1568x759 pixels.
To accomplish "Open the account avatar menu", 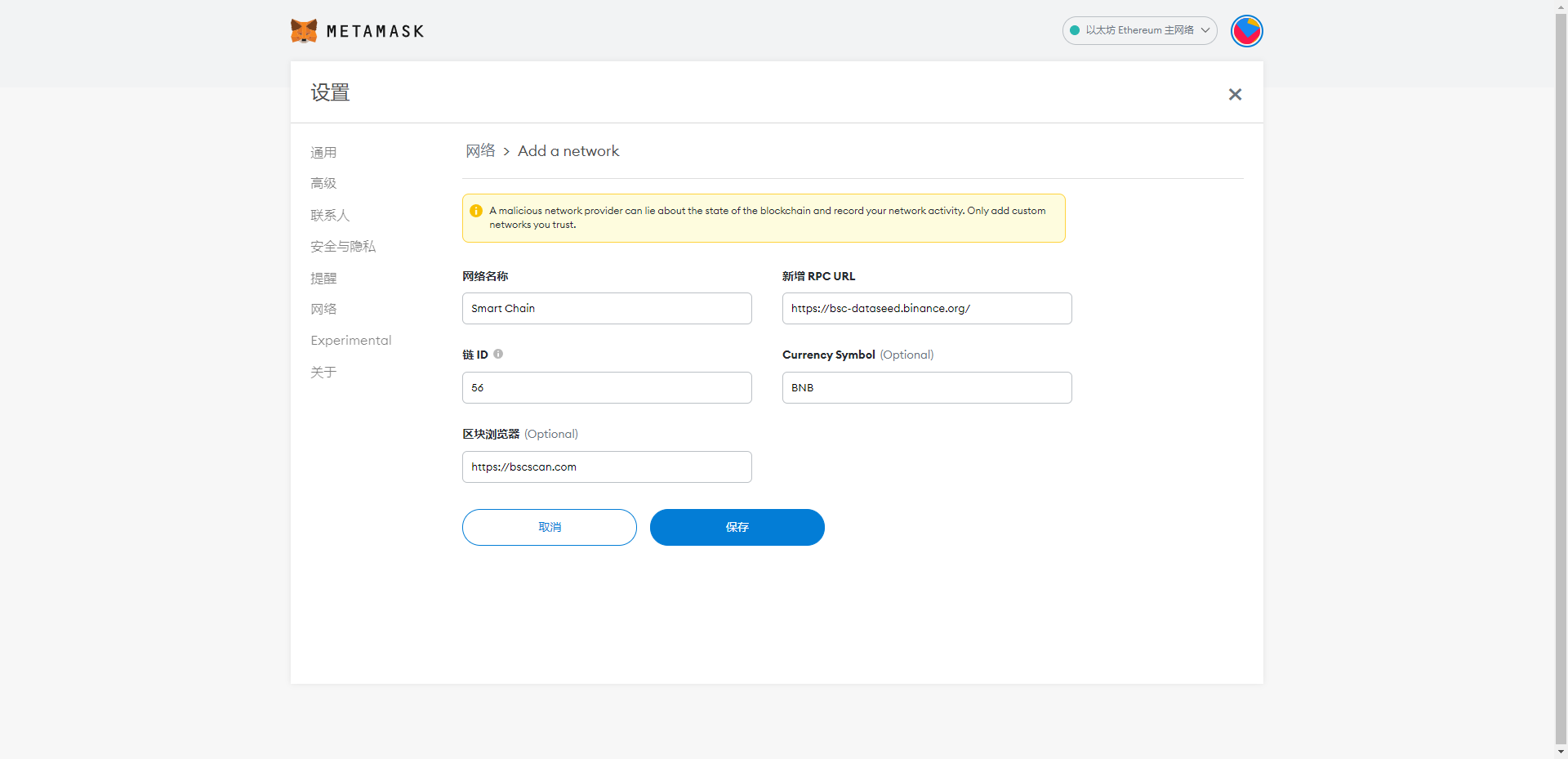I will (1246, 31).
